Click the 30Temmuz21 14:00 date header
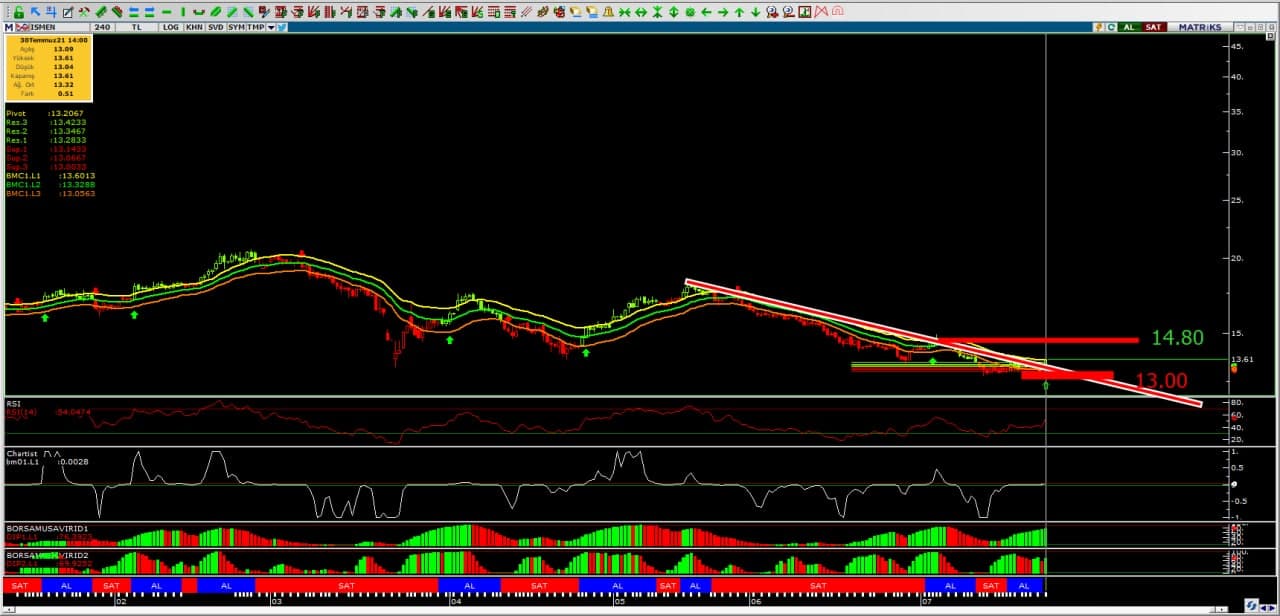Image resolution: width=1280 pixels, height=616 pixels. pos(54,40)
